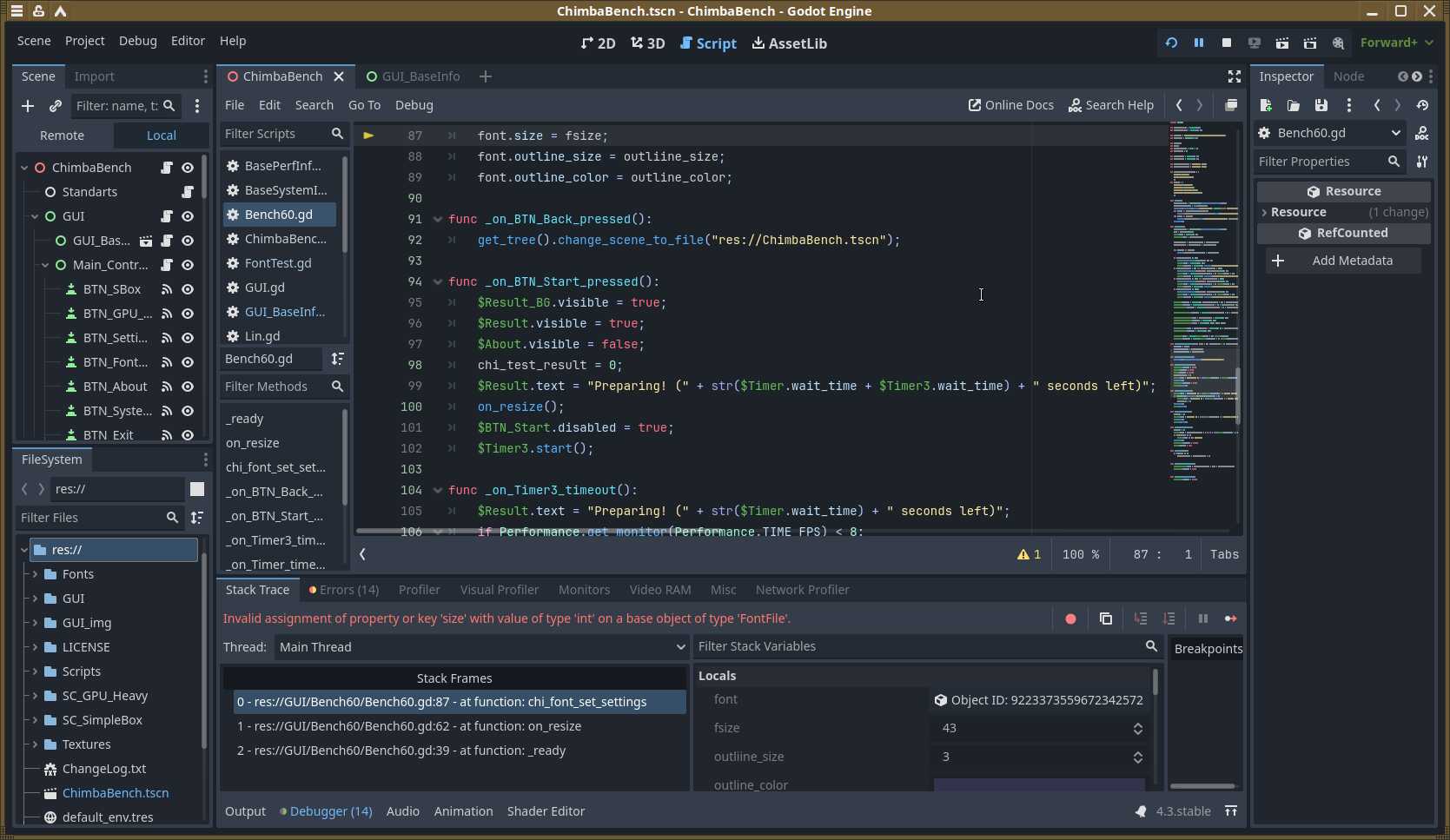Stop the running project

click(1227, 43)
